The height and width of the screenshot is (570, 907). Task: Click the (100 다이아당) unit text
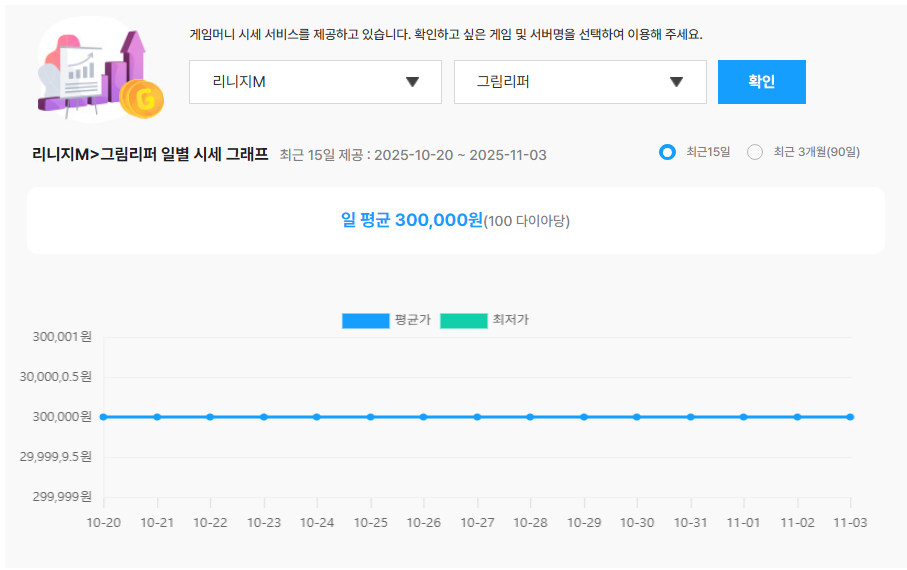(x=527, y=221)
